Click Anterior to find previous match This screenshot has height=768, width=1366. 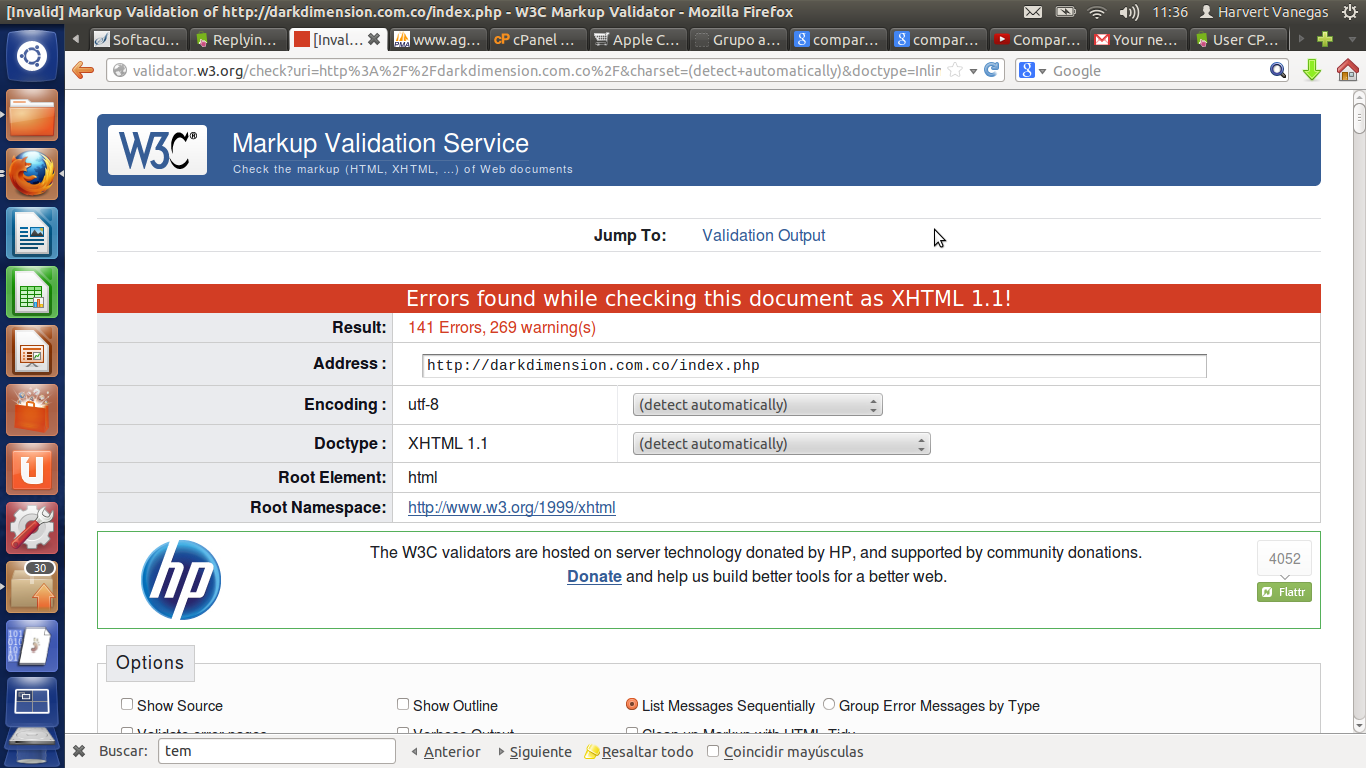[445, 752]
